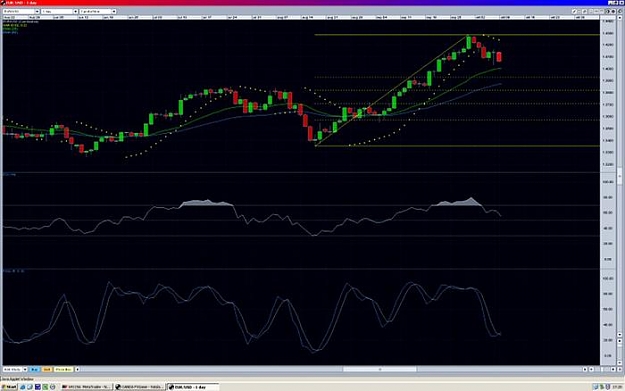Click the blue Buy button

click(34, 369)
